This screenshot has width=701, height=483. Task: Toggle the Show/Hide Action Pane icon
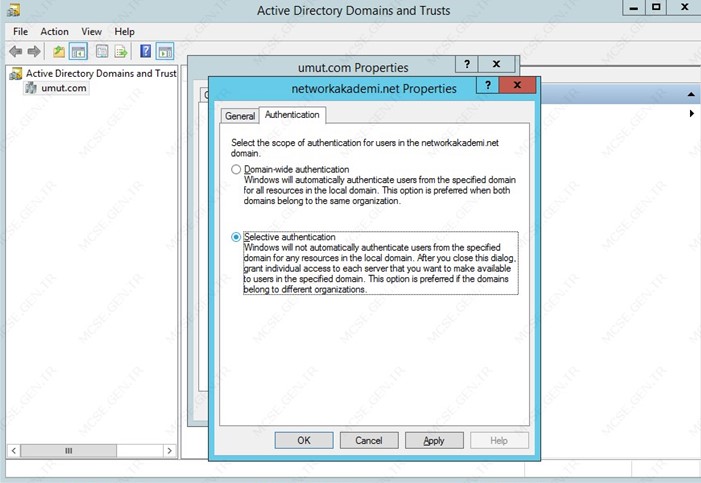coord(165,52)
